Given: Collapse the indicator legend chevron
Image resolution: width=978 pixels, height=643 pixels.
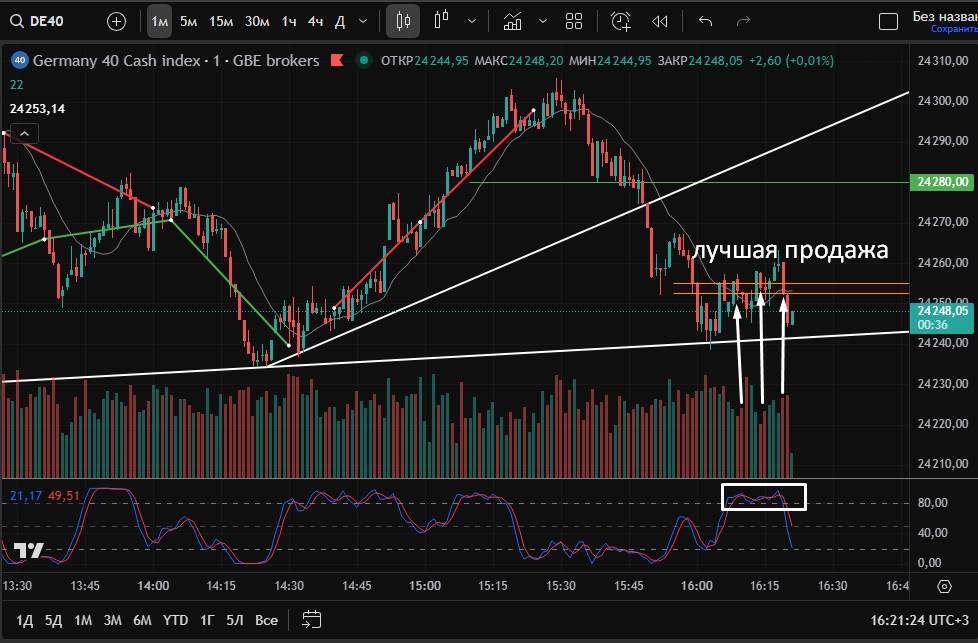Looking at the screenshot, I should [x=24, y=133].
